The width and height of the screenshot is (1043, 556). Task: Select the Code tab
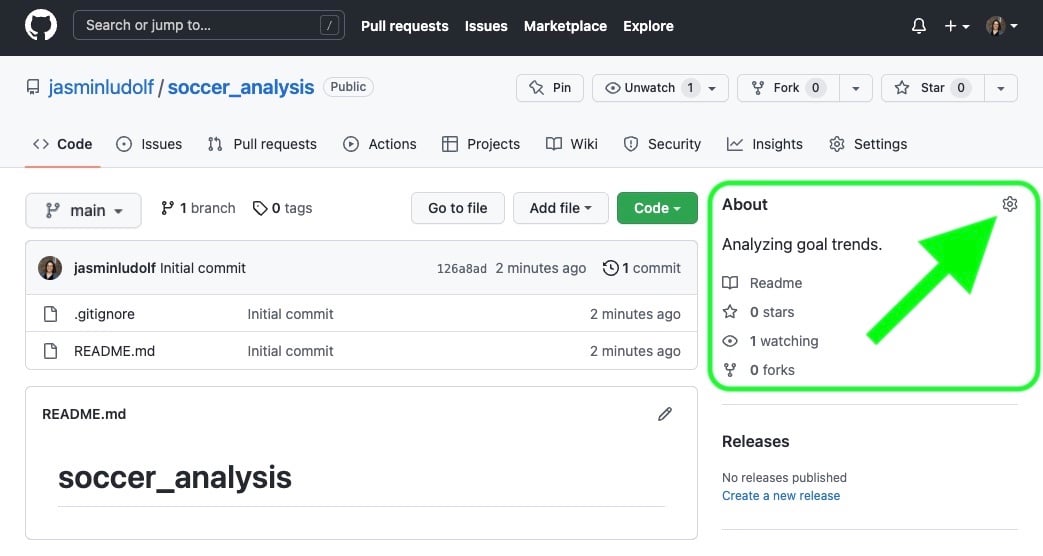(x=63, y=144)
